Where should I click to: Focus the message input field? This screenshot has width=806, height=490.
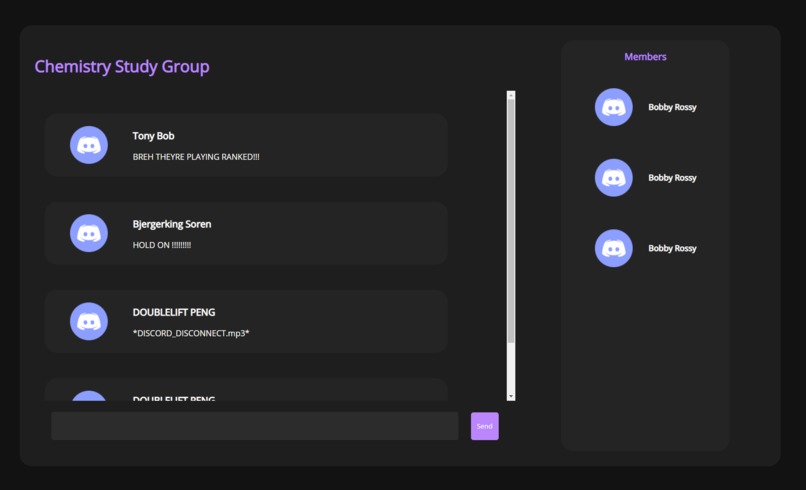point(254,426)
